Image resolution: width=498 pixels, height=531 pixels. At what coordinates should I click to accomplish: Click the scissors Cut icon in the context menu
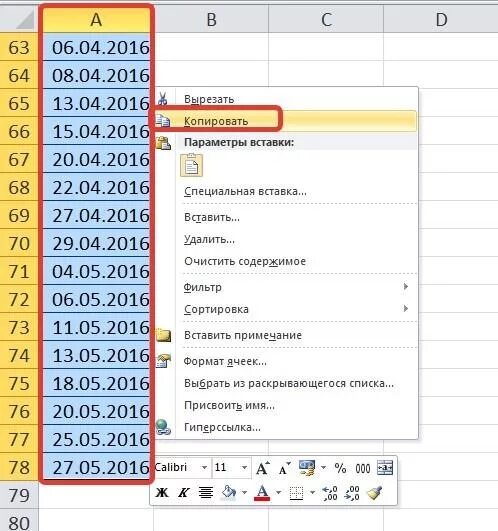pyautogui.click(x=163, y=99)
